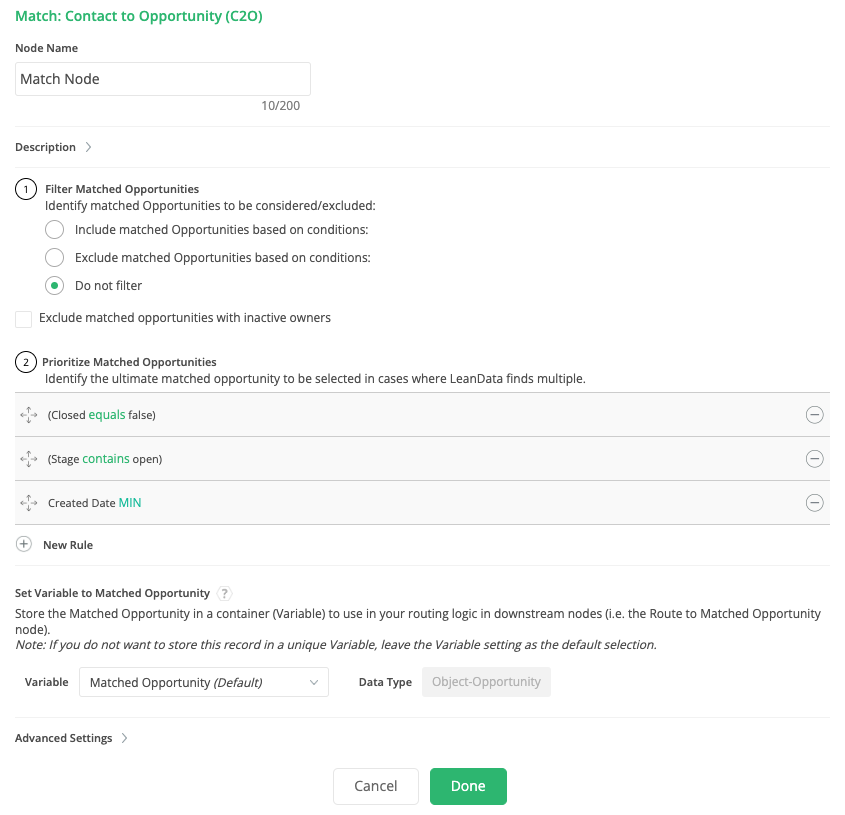Click drag handle on Created Date MIN rule

(x=28, y=503)
